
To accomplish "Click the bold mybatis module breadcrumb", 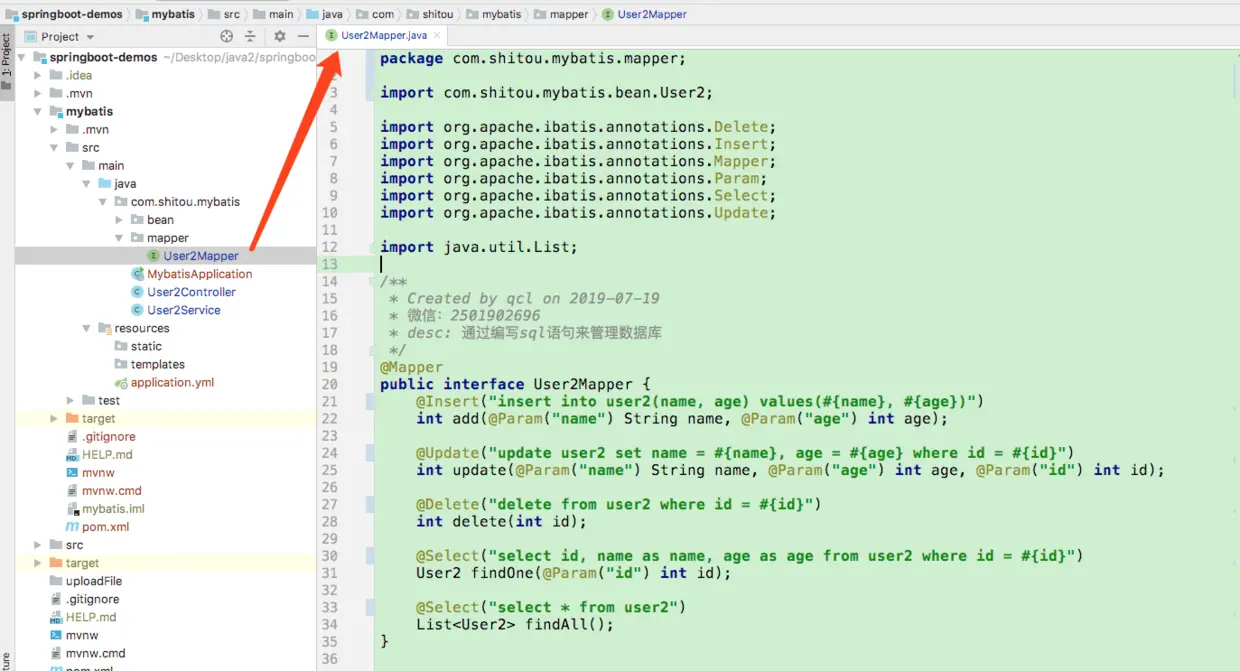I will 164,14.
